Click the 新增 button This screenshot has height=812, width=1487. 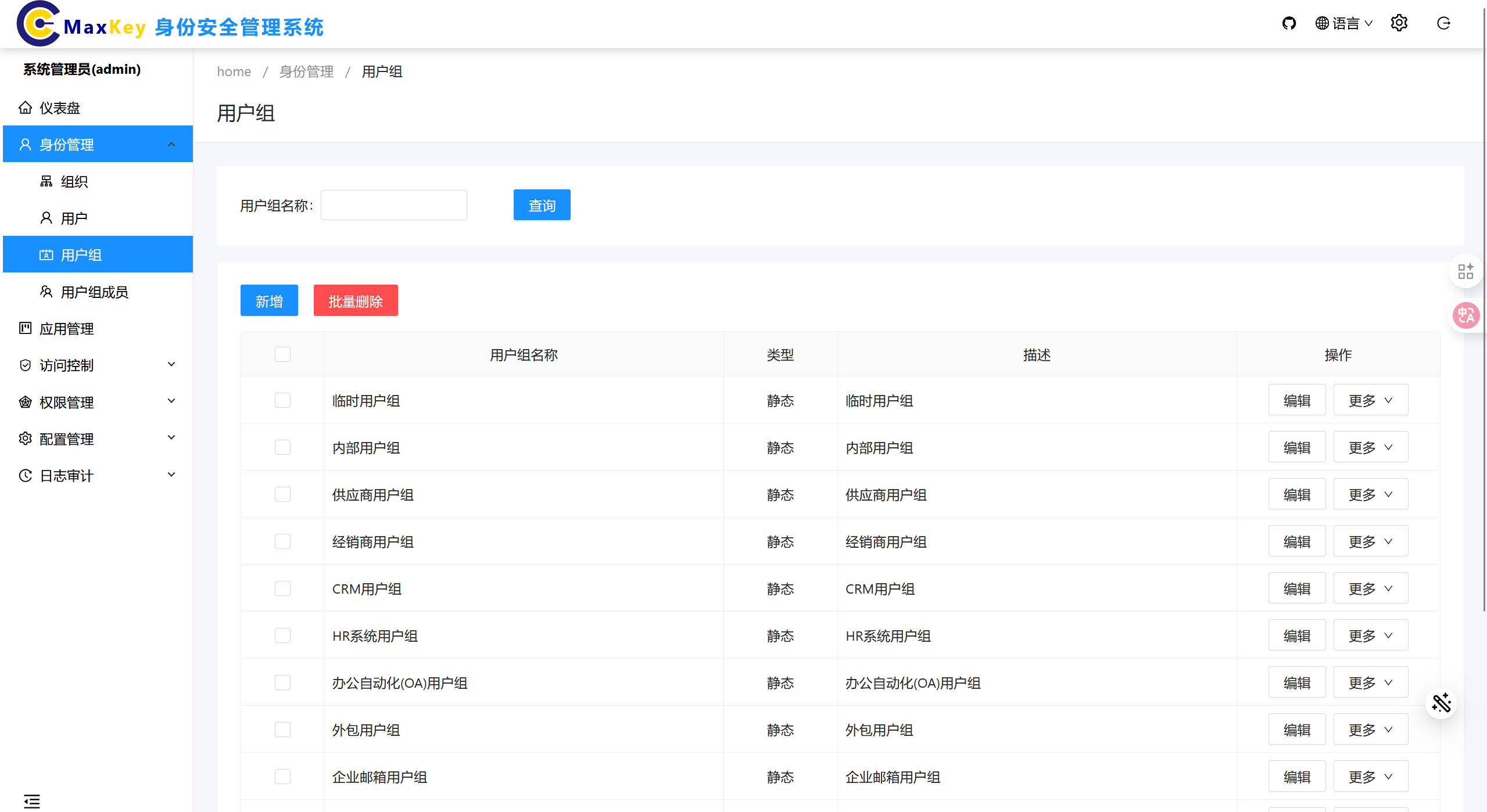coord(269,301)
